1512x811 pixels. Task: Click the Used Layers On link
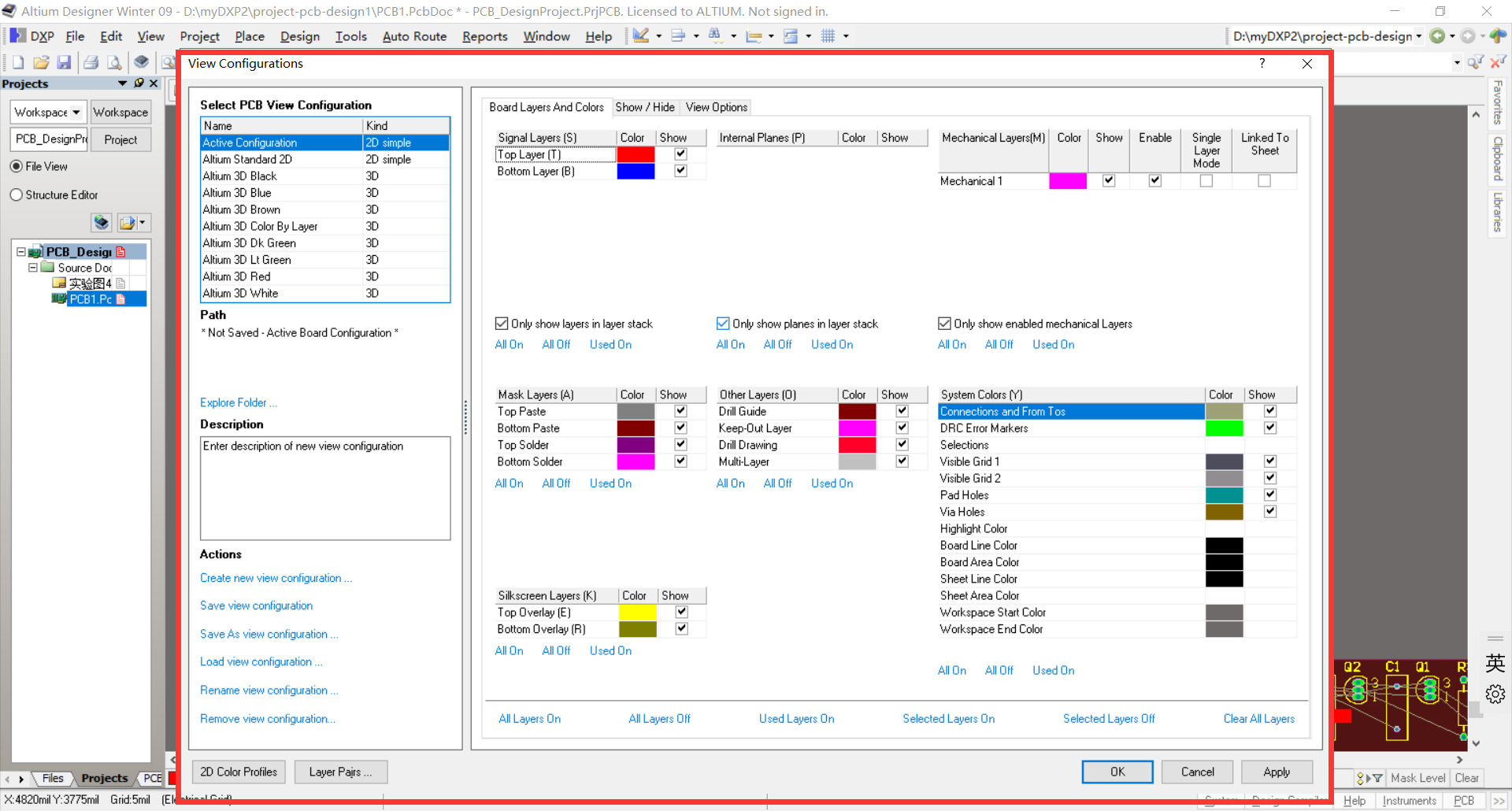tap(796, 719)
